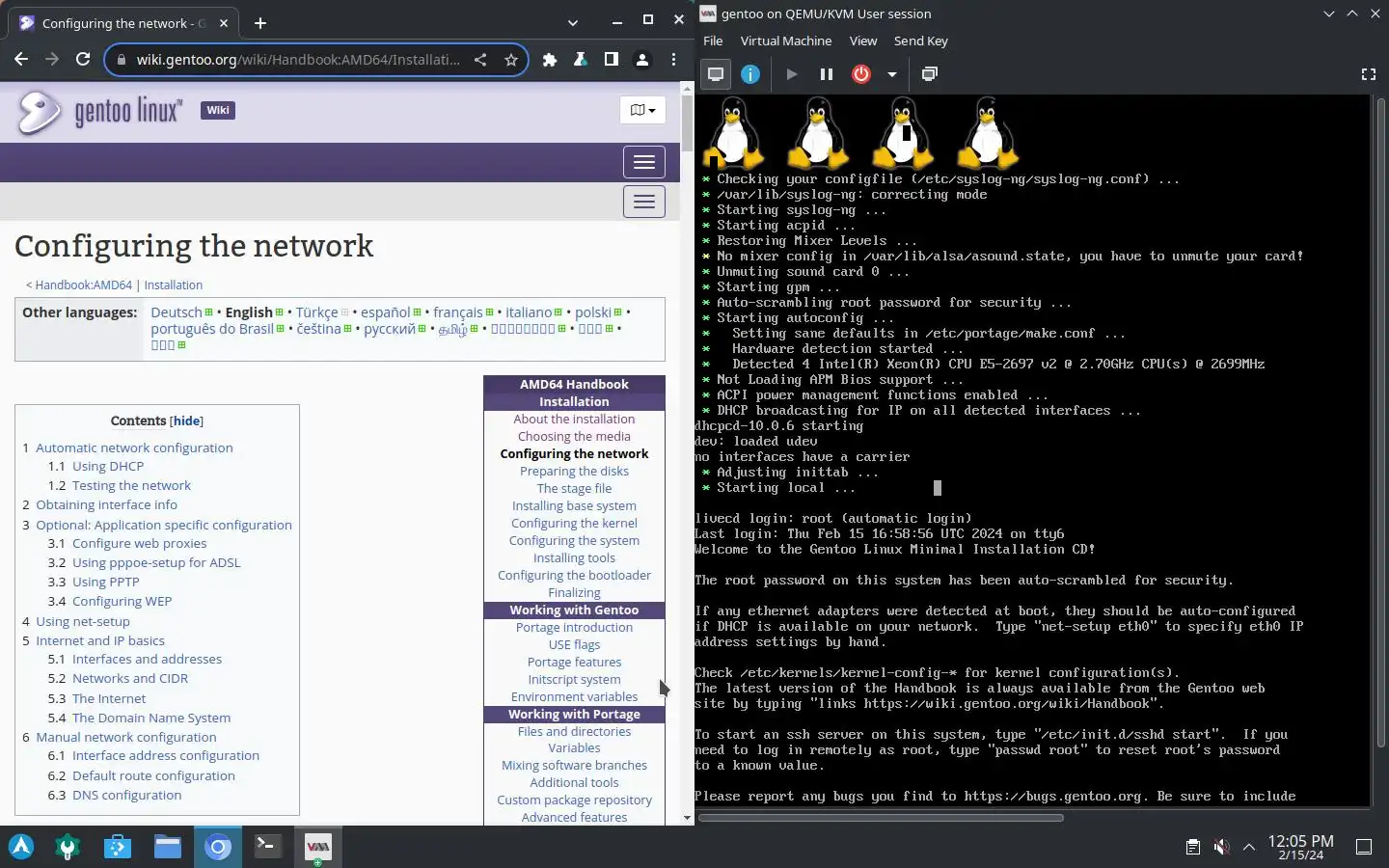Open a new browser tab
This screenshot has height=868, width=1389.
260,23
